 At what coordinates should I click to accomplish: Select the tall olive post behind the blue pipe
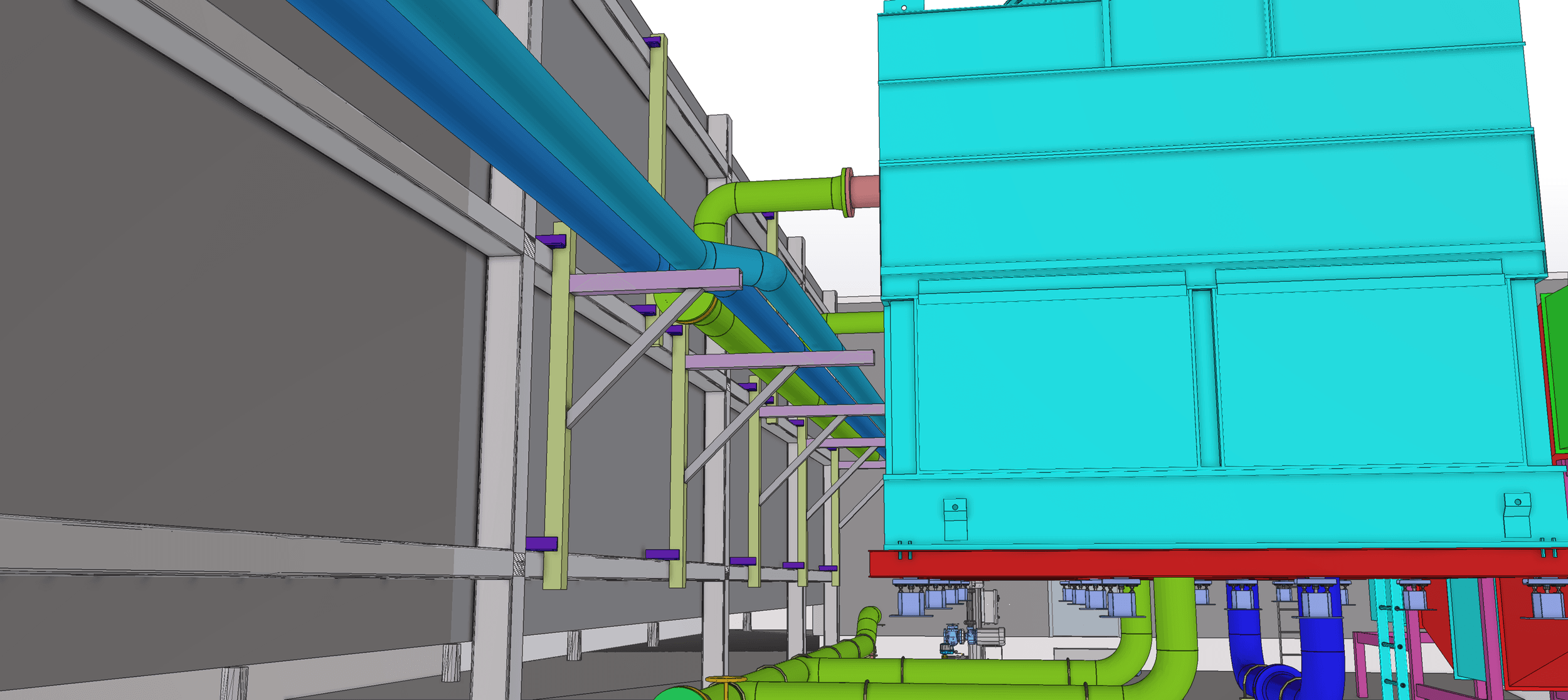point(657,125)
